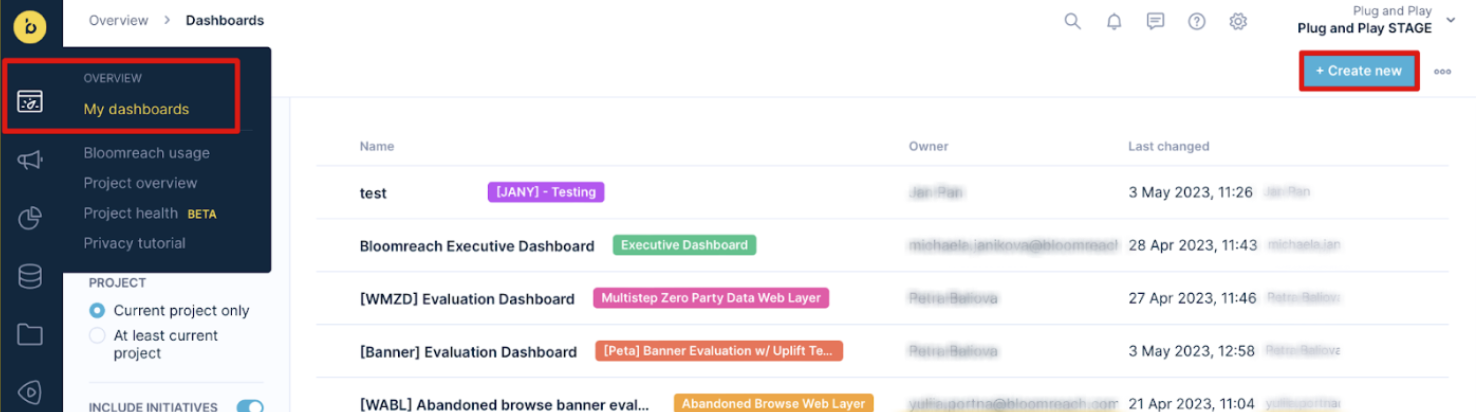
Task: Select My dashboards menu item
Action: [136, 109]
